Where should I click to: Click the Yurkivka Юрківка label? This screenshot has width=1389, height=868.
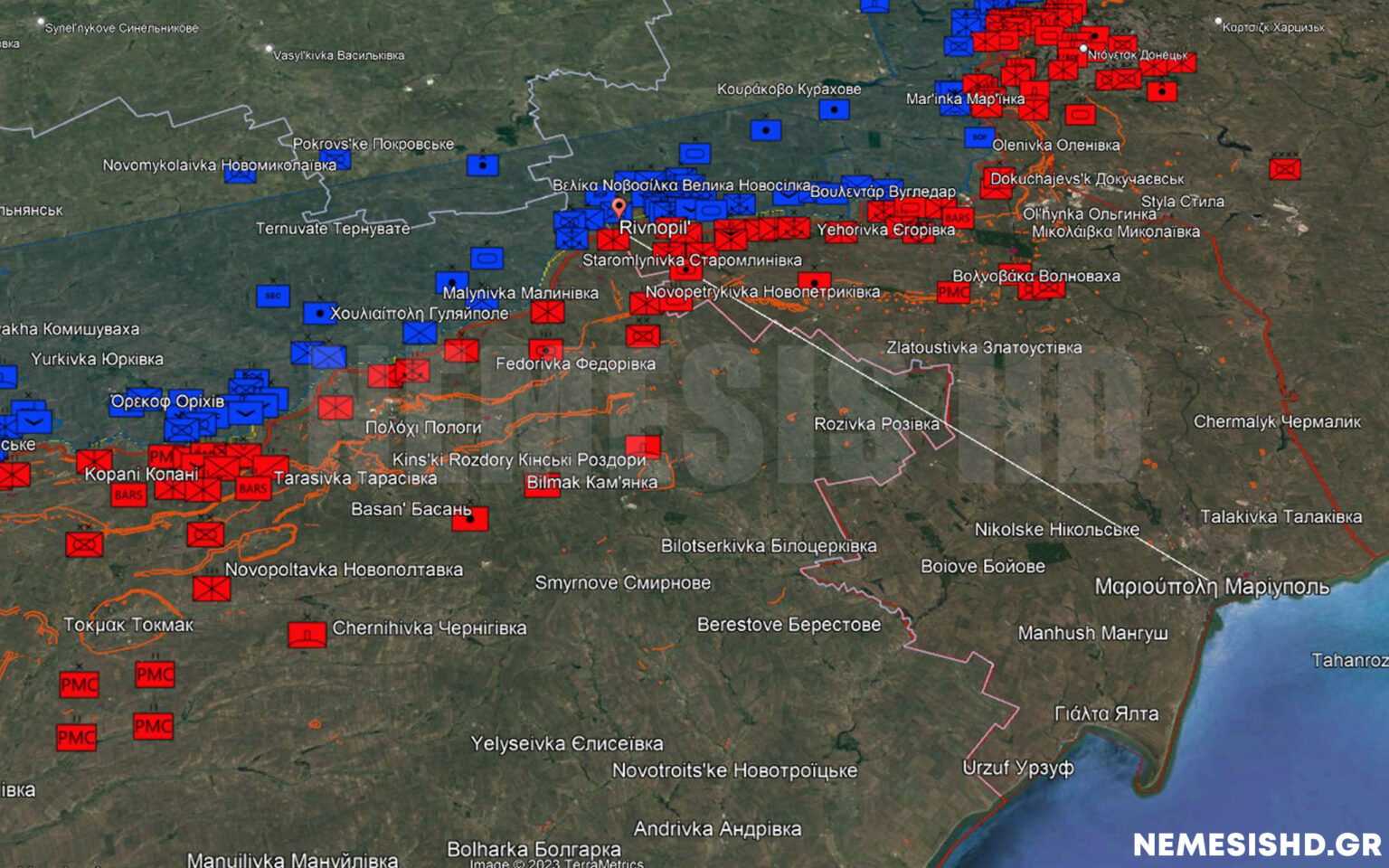pyautogui.click(x=98, y=359)
